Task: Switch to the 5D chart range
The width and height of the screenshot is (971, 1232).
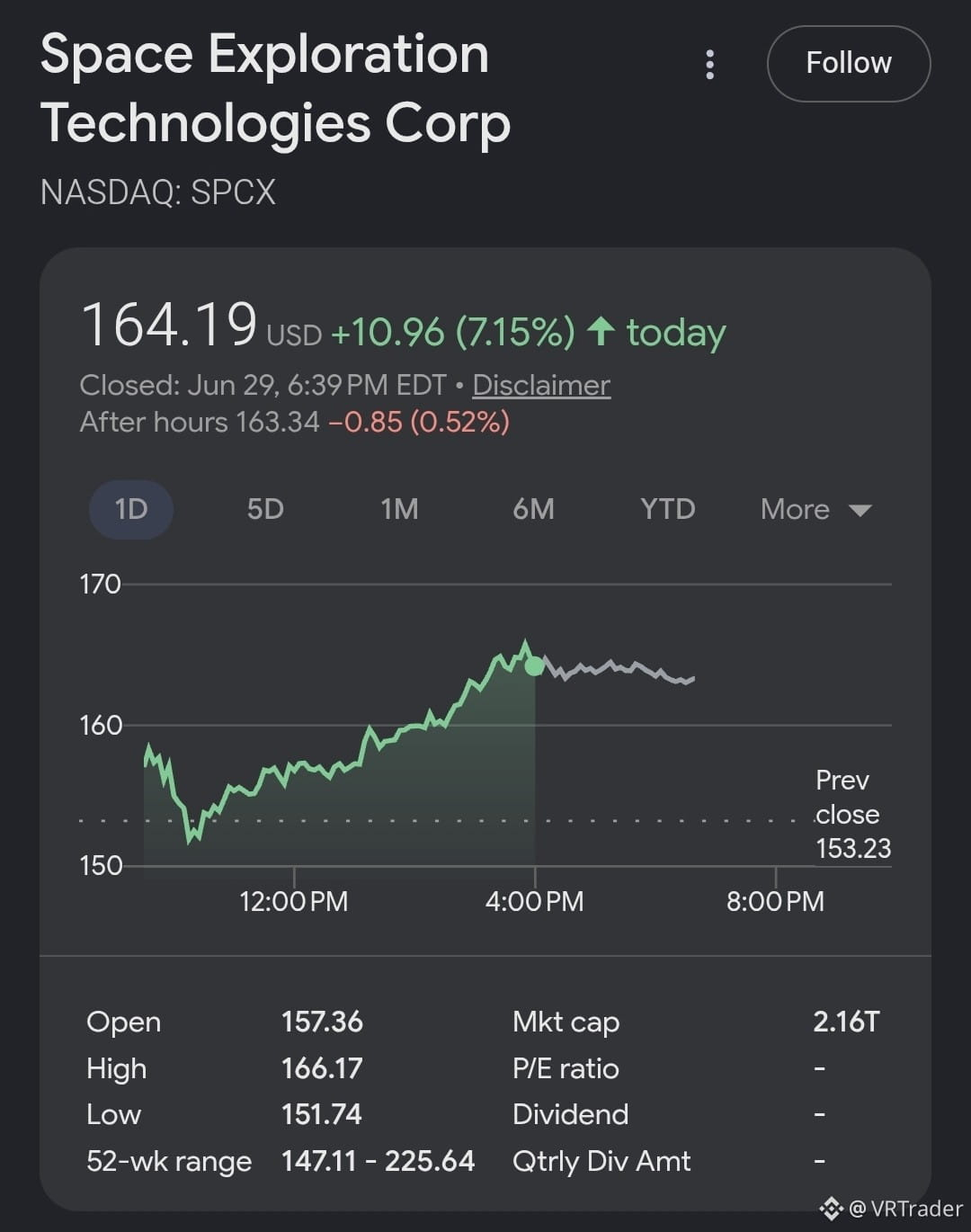Action: pos(265,509)
